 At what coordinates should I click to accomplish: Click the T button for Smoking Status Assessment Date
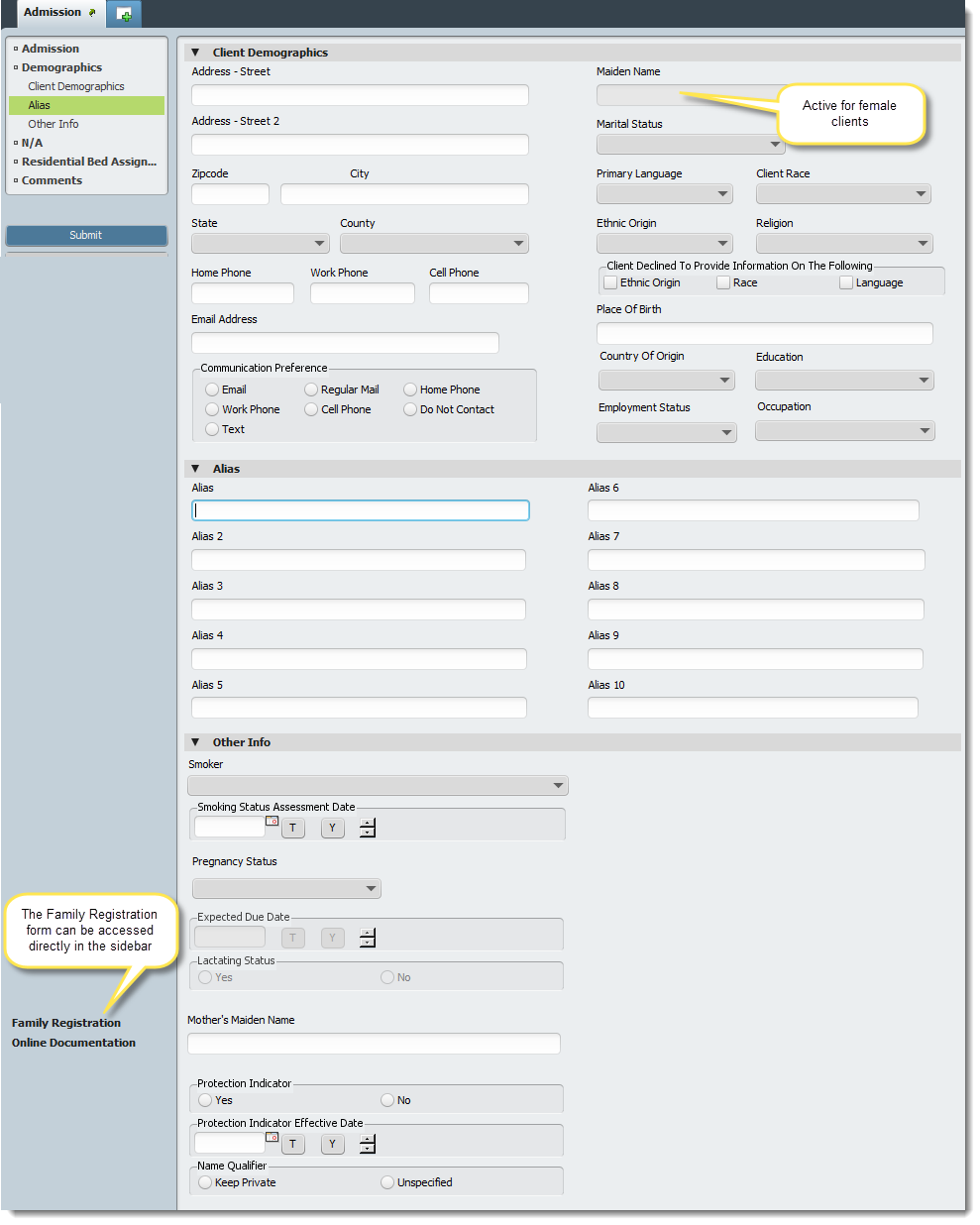coord(292,828)
